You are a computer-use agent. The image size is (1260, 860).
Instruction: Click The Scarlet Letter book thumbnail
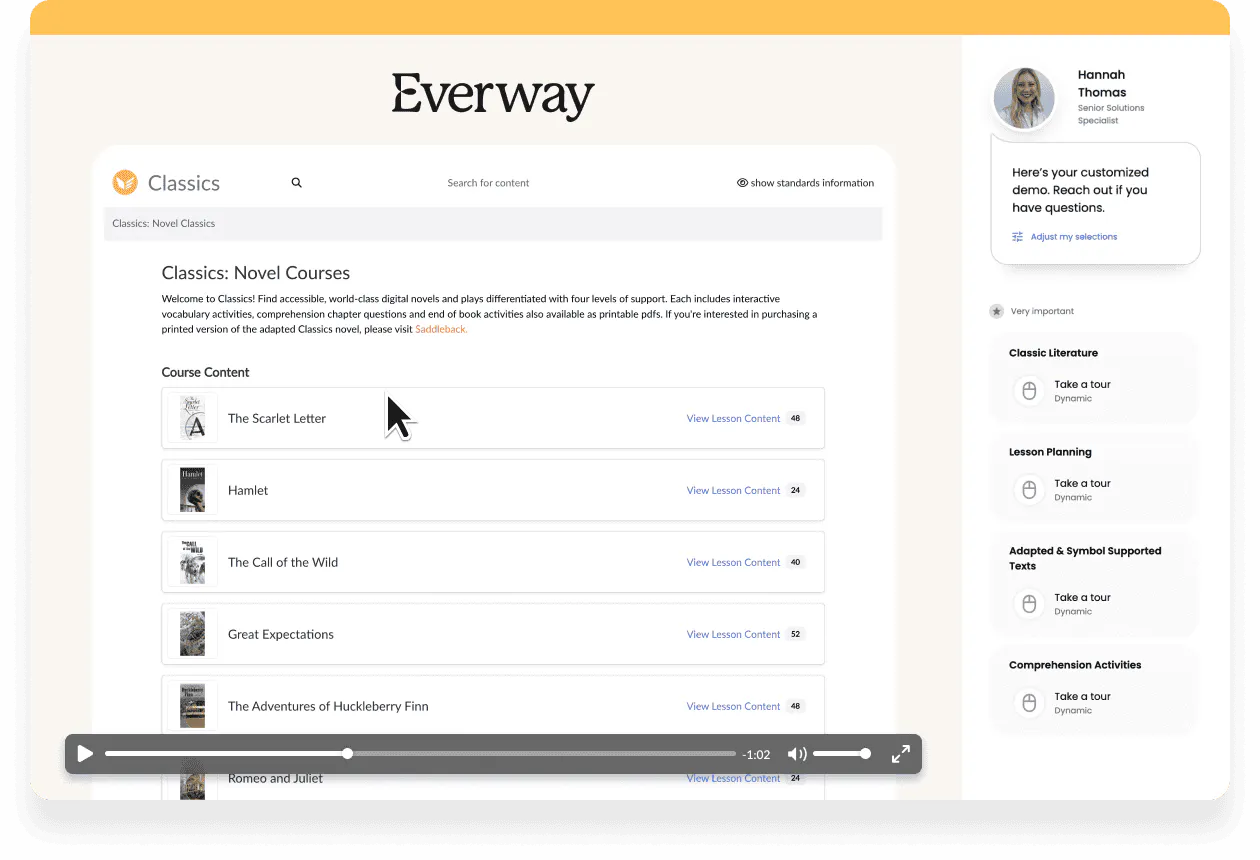click(192, 418)
